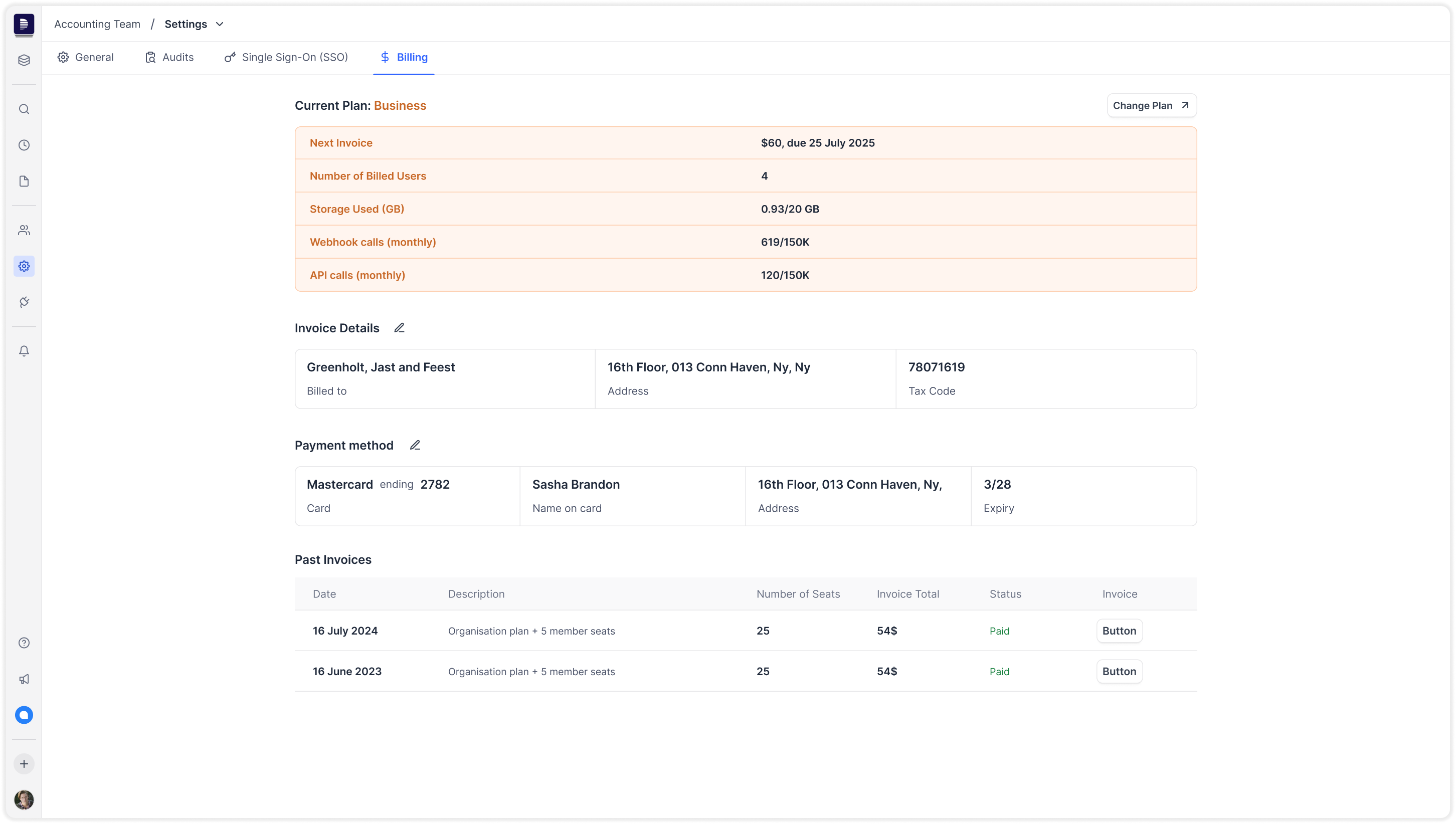Open the user profile avatar
Image resolution: width=1456 pixels, height=824 pixels.
click(24, 799)
